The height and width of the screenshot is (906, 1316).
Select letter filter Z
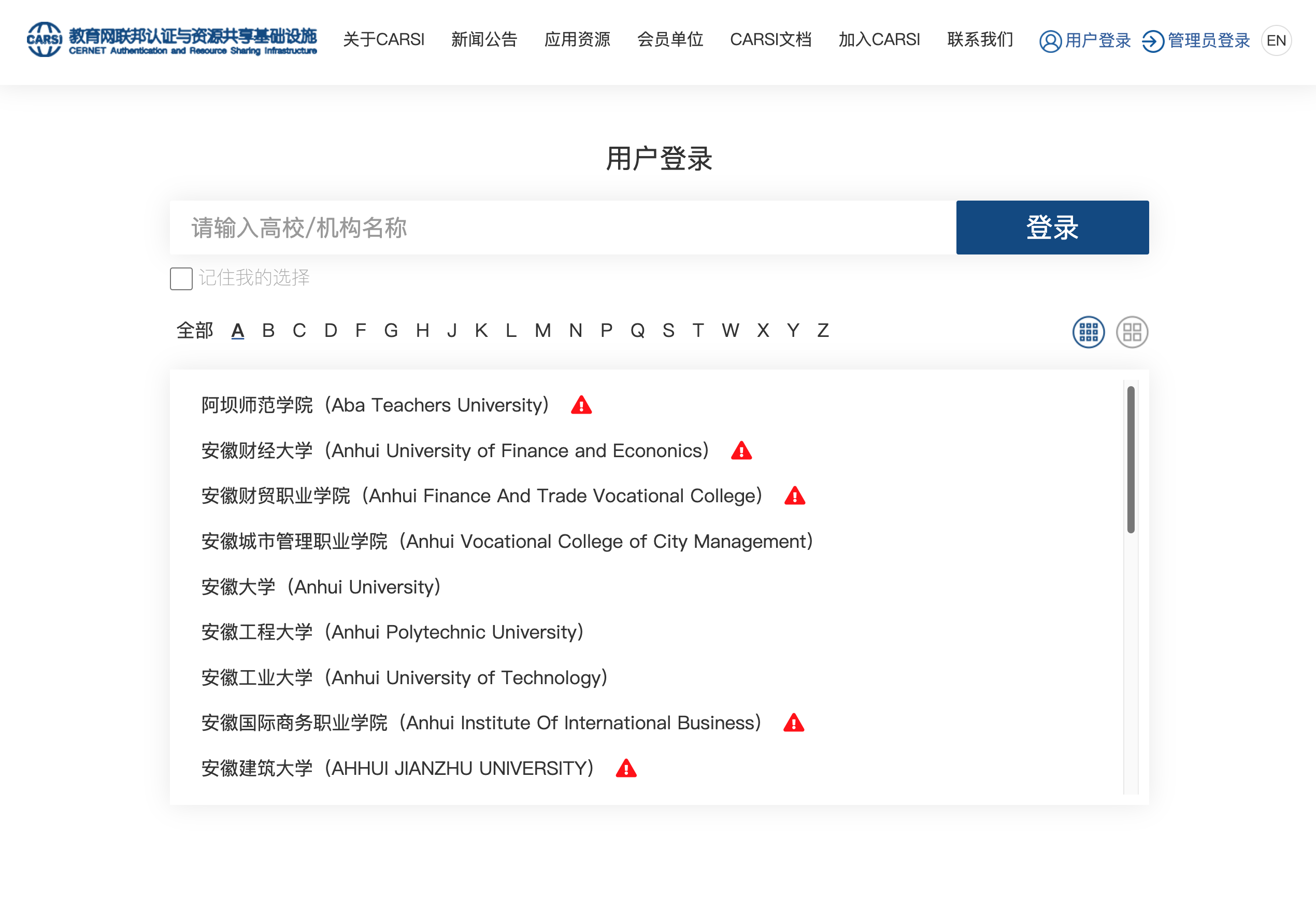point(823,330)
